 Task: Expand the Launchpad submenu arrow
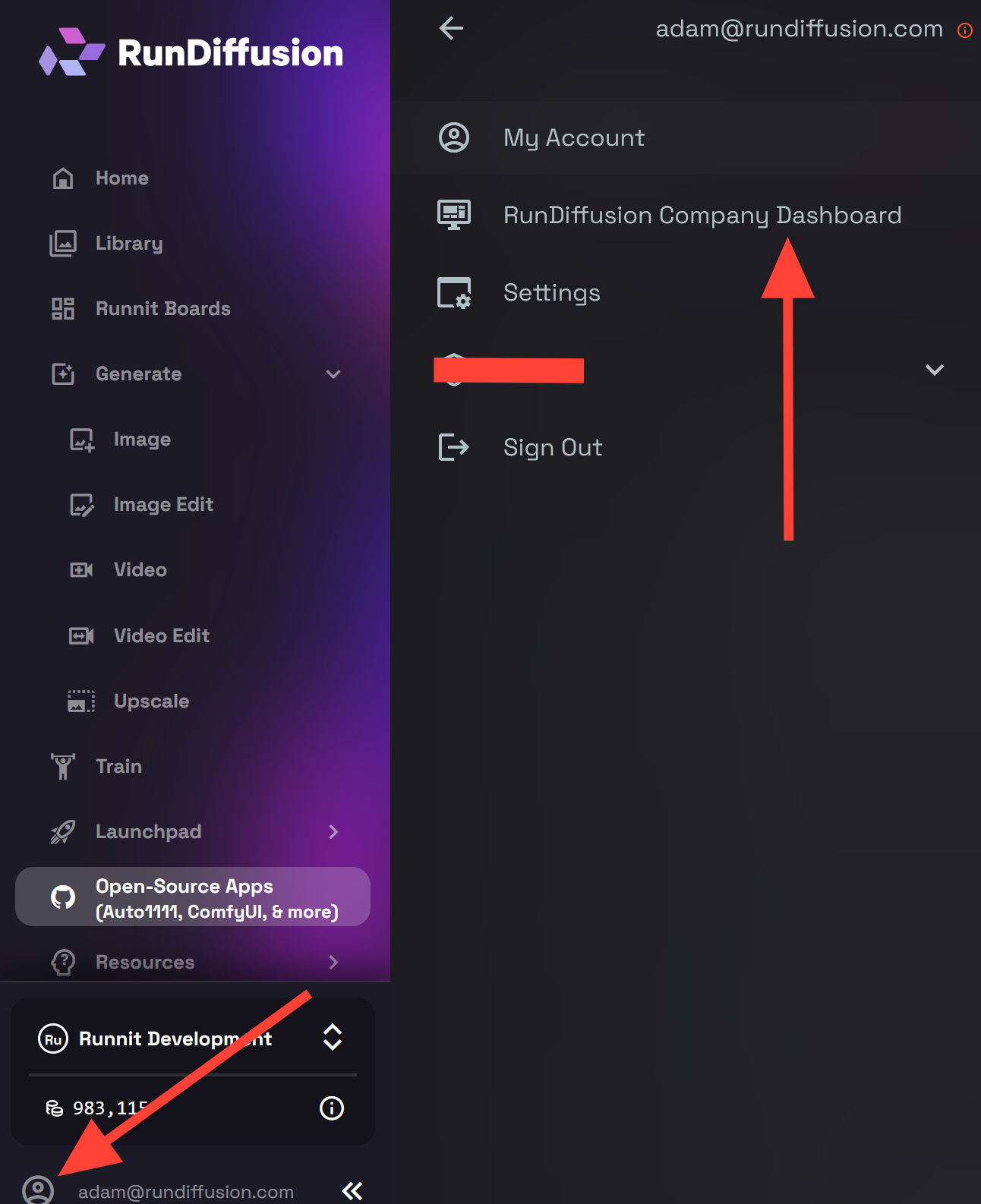(x=333, y=832)
